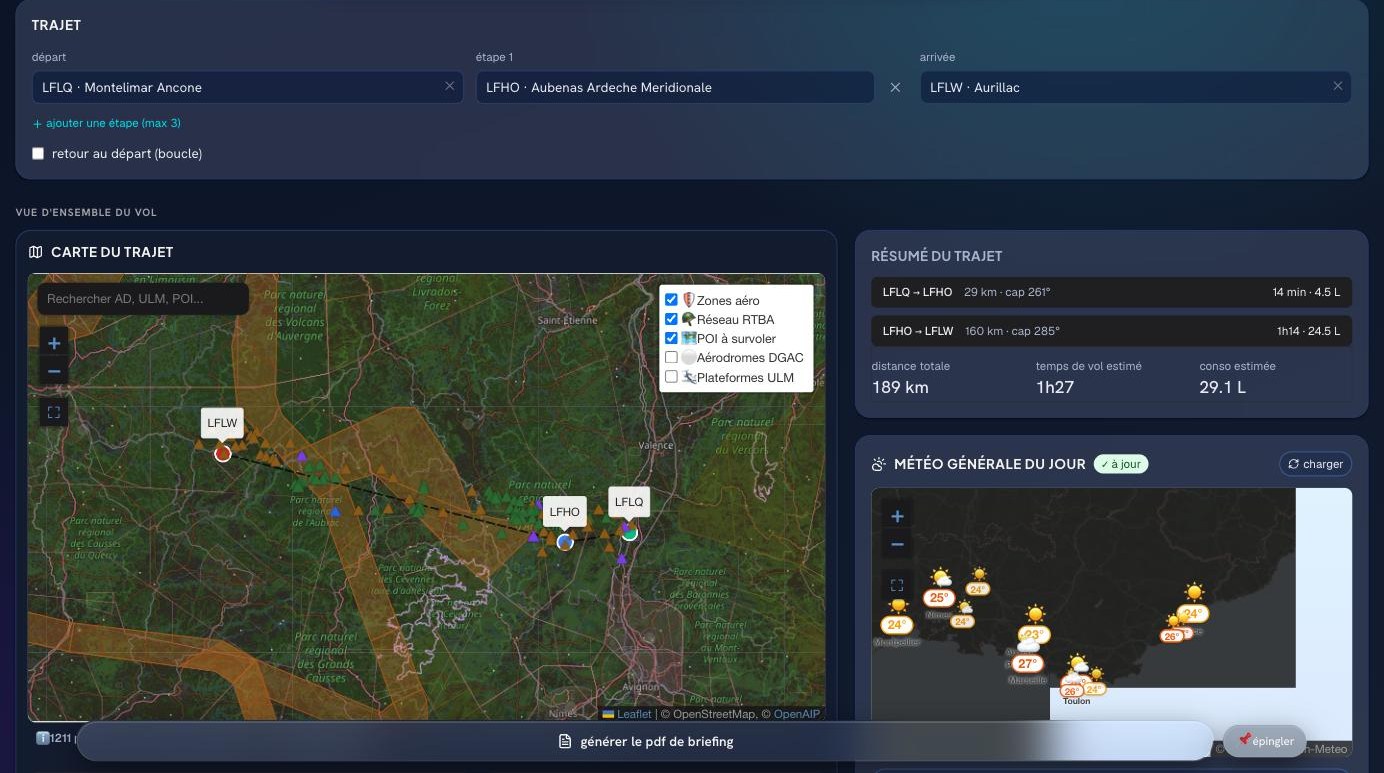
Task: Toggle fullscreen on the weather map
Action: pyautogui.click(x=897, y=585)
